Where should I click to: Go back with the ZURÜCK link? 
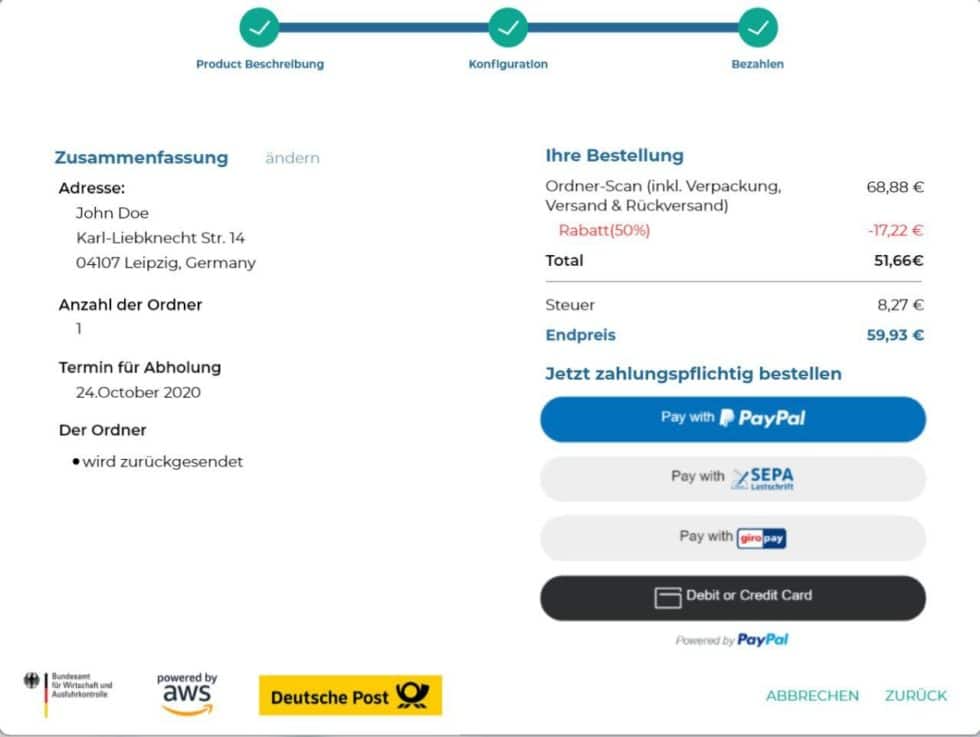pyautogui.click(x=915, y=696)
